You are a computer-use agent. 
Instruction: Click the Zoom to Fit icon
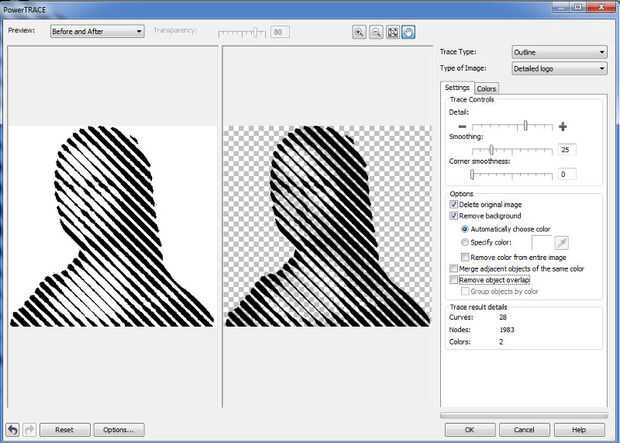(x=392, y=32)
